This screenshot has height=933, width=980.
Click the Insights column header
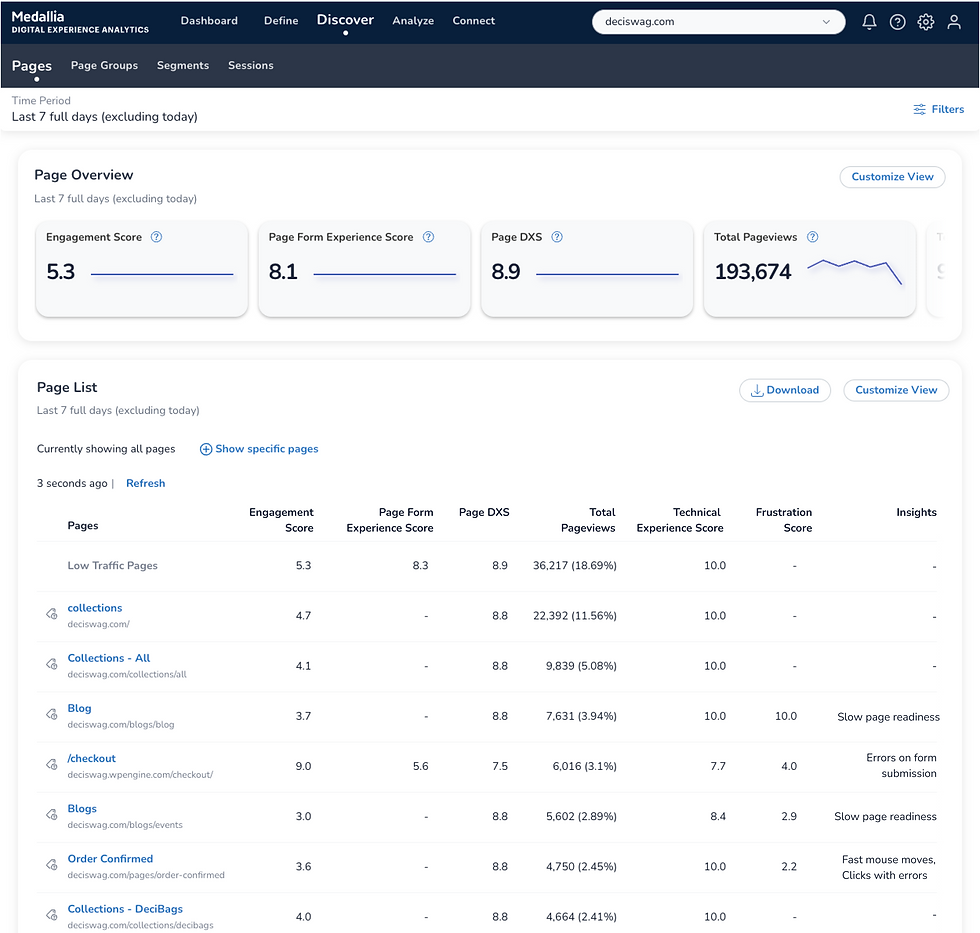(x=916, y=512)
